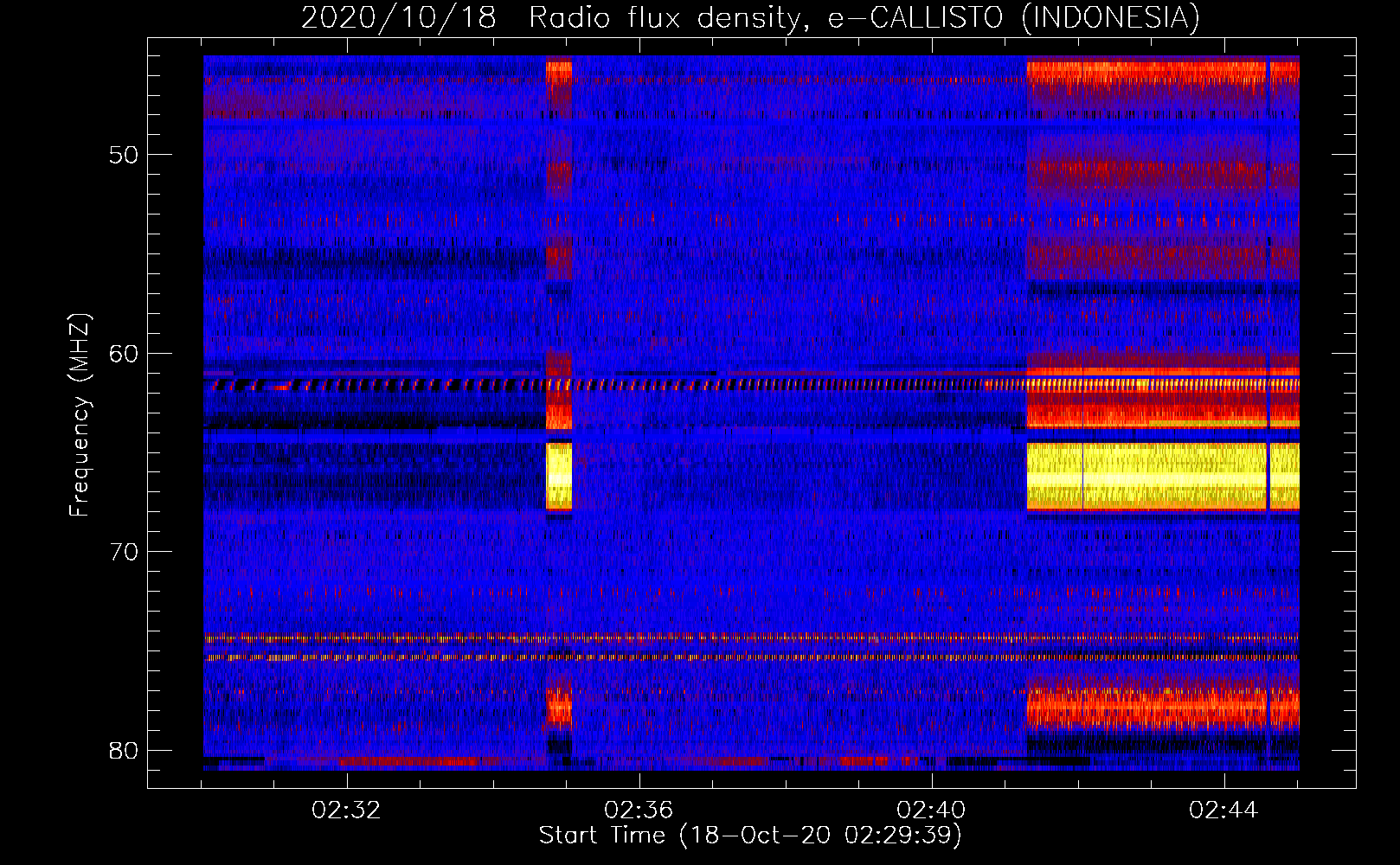Select the 70 frequency tick label

point(124,552)
